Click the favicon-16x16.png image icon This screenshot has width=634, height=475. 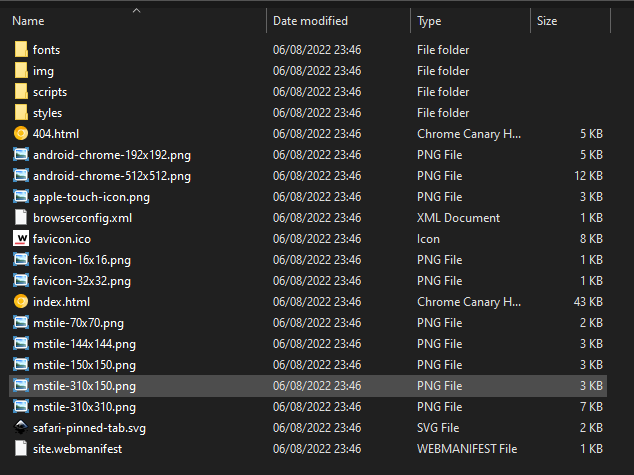21,260
